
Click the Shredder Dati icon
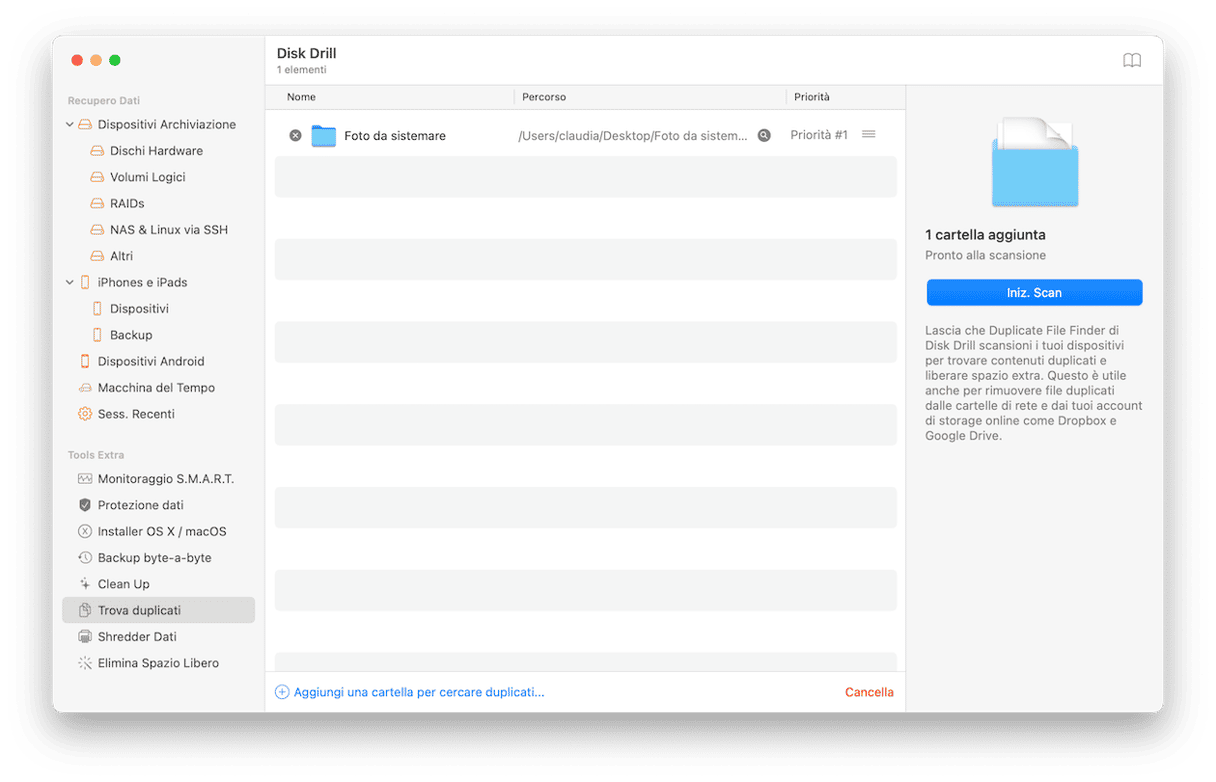coord(85,637)
